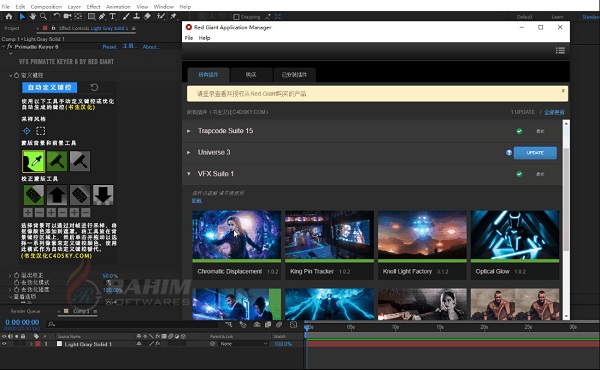Select the Hand tool

[x=33, y=16]
